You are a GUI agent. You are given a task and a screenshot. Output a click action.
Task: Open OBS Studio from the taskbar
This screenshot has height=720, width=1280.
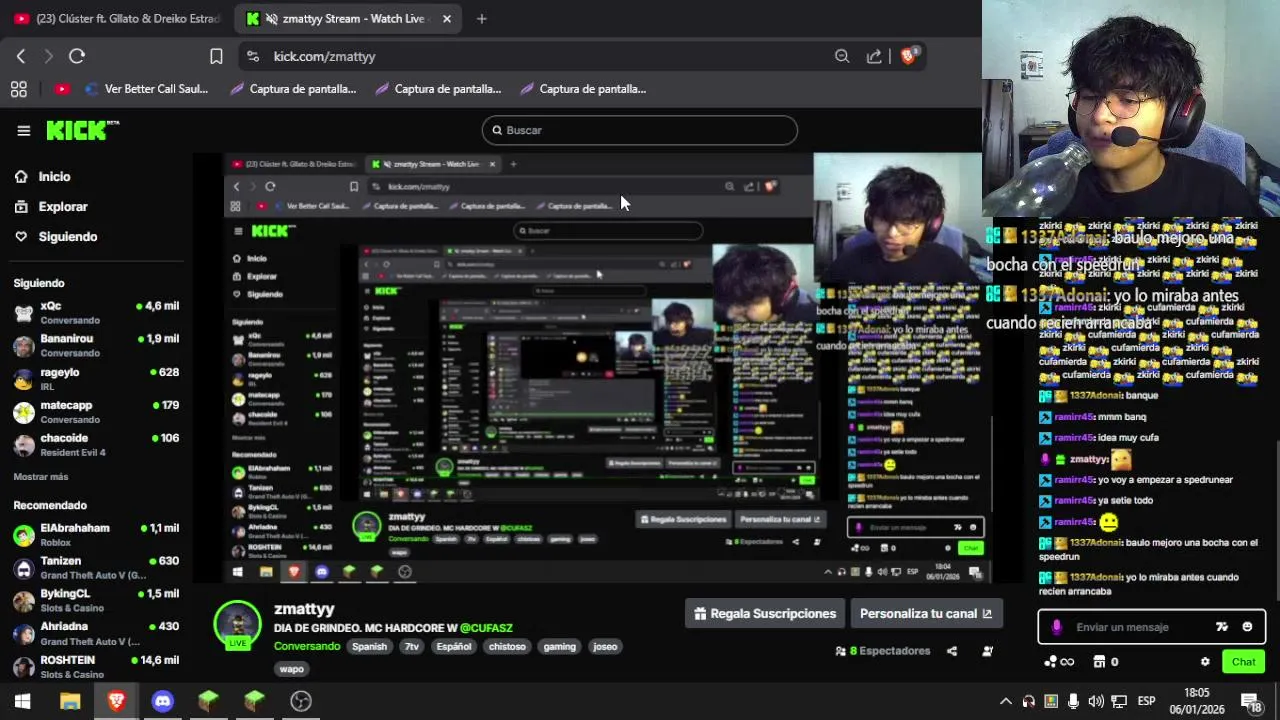[x=300, y=701]
